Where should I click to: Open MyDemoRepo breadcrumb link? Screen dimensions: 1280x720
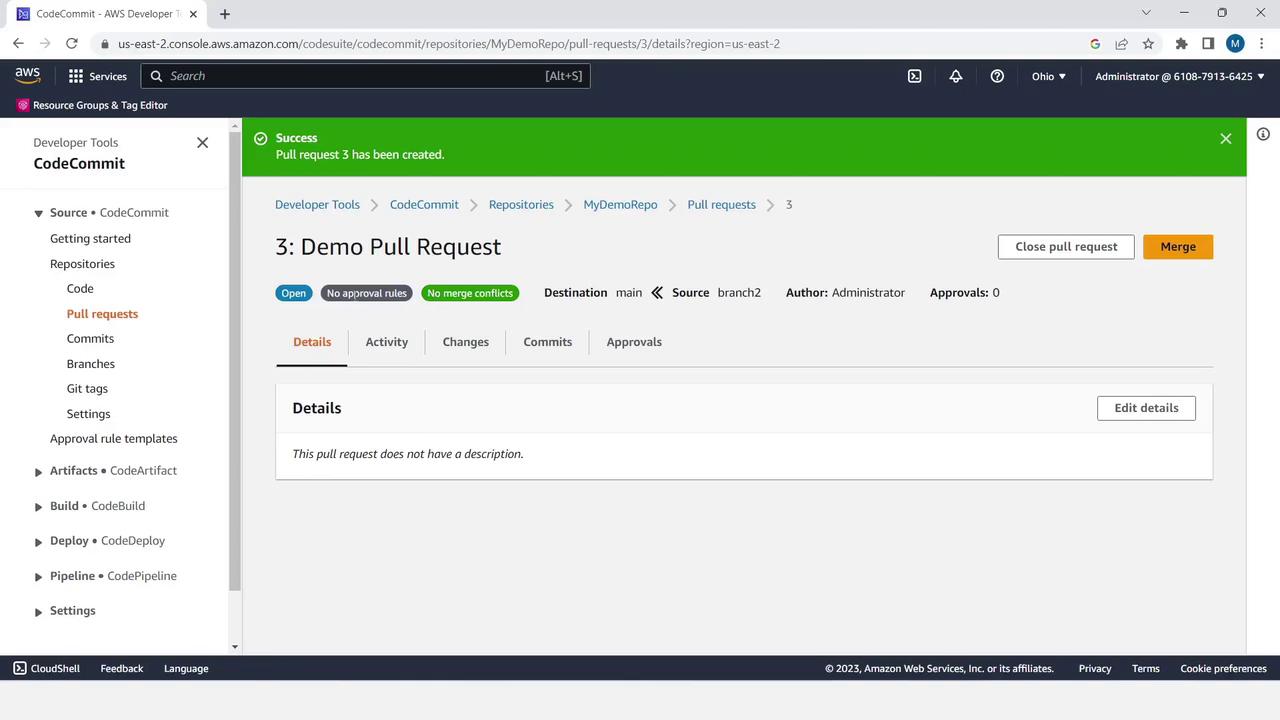click(x=620, y=205)
